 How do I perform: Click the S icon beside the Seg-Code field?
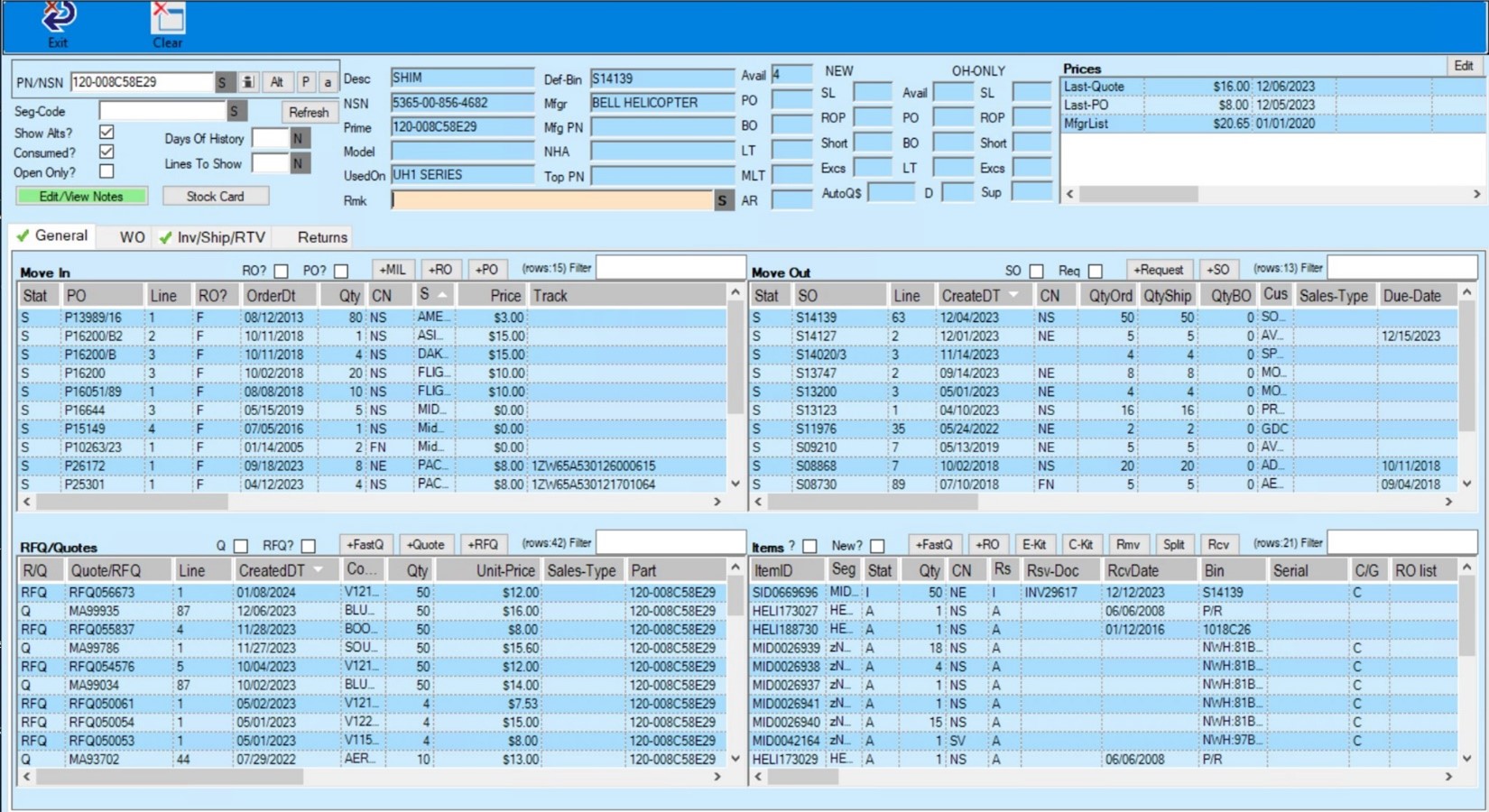(x=235, y=111)
